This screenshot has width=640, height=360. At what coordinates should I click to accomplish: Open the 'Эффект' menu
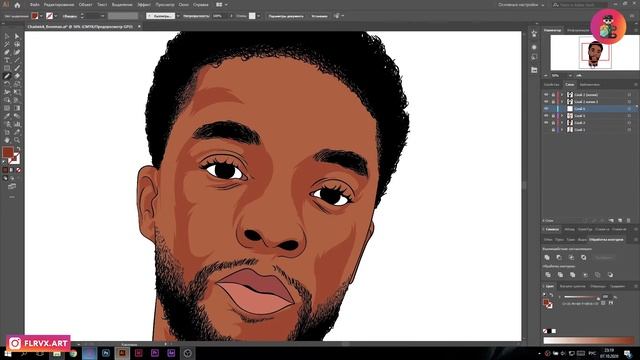144,5
